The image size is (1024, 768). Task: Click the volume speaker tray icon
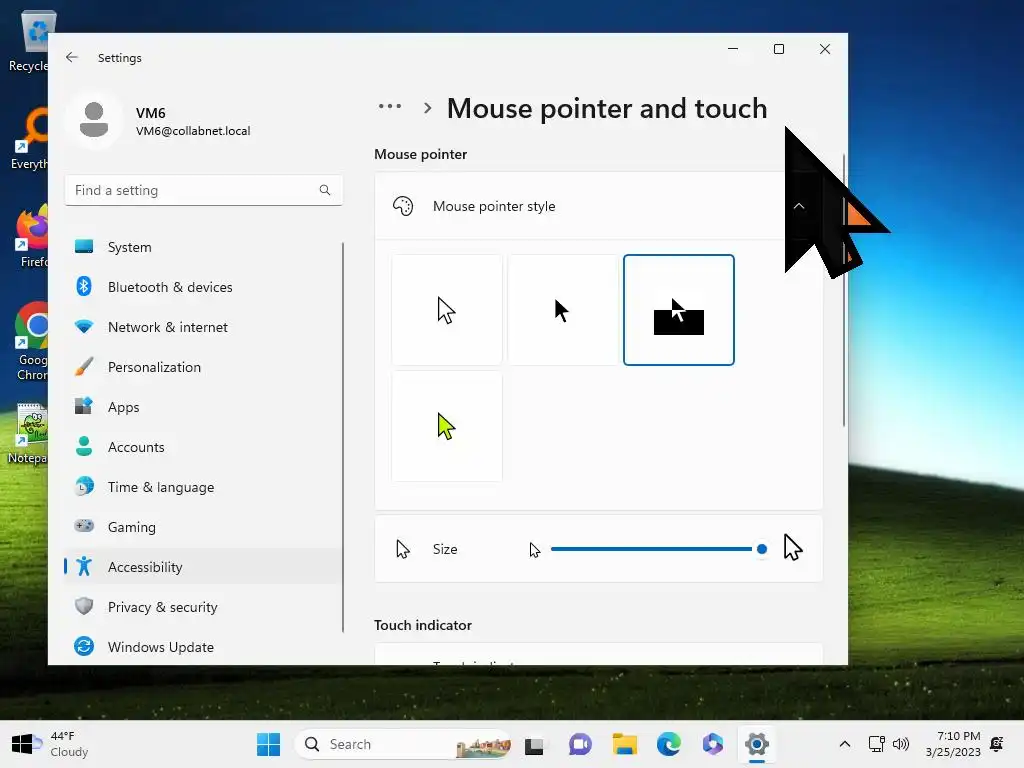[901, 744]
